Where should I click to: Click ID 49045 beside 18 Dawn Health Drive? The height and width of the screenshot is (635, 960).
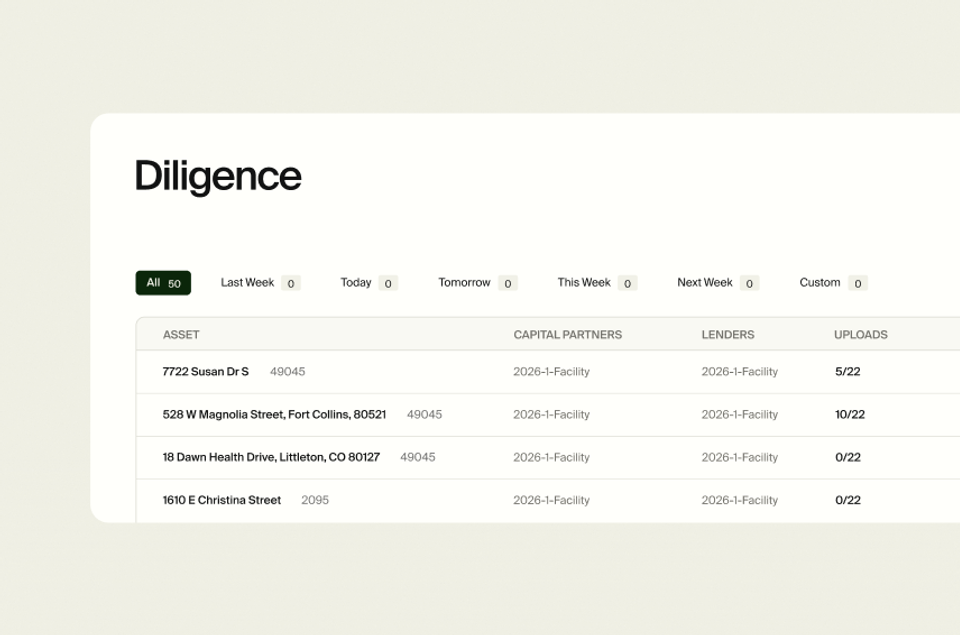pyautogui.click(x=418, y=457)
